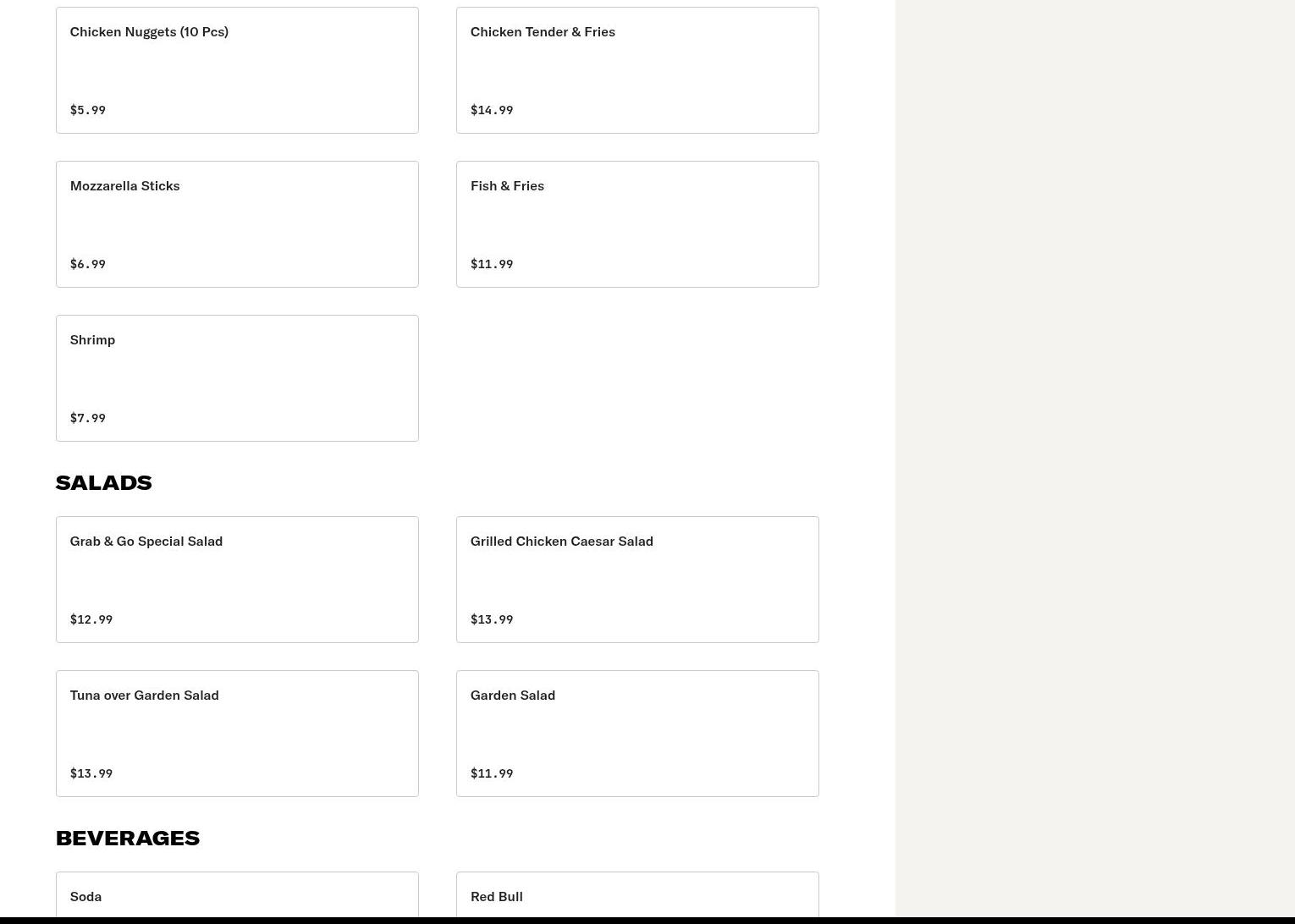This screenshot has width=1295, height=924.
Task: Click the SALADS section heading
Action: pos(104,482)
